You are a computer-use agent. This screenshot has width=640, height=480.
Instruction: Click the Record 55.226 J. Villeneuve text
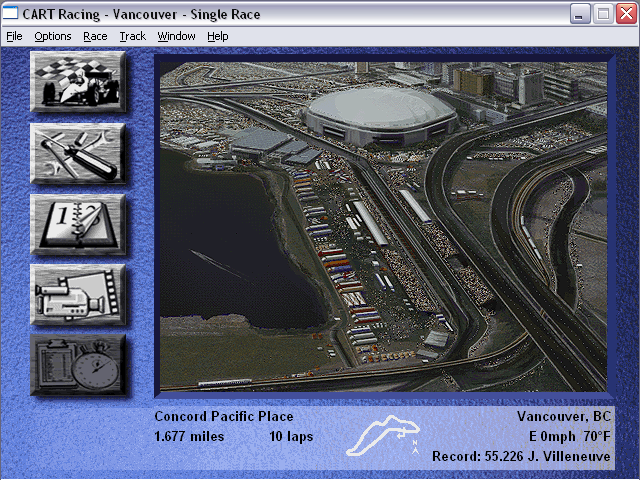point(521,456)
